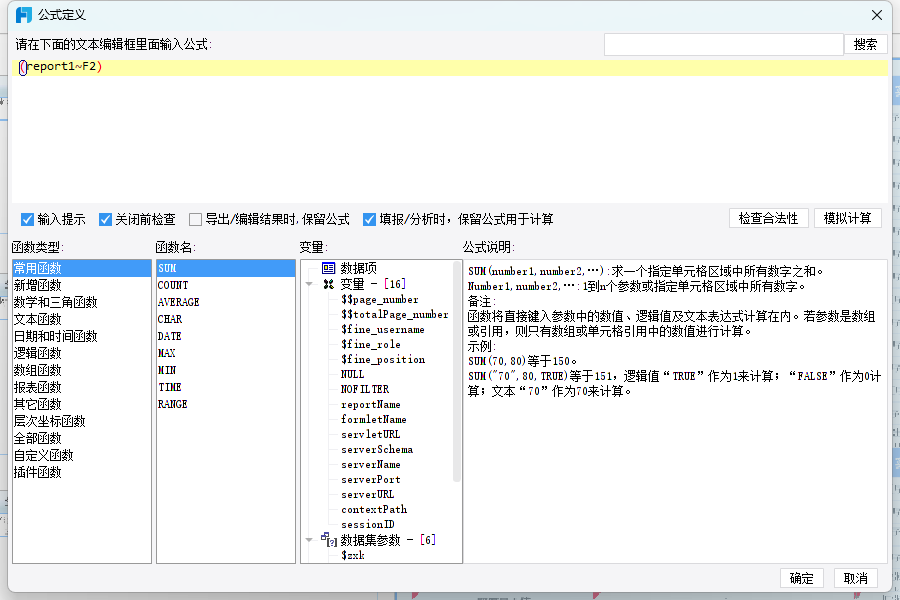The height and width of the screenshot is (600, 900).
Task: Click the app logo in title bar
Action: pyautogui.click(x=22, y=14)
